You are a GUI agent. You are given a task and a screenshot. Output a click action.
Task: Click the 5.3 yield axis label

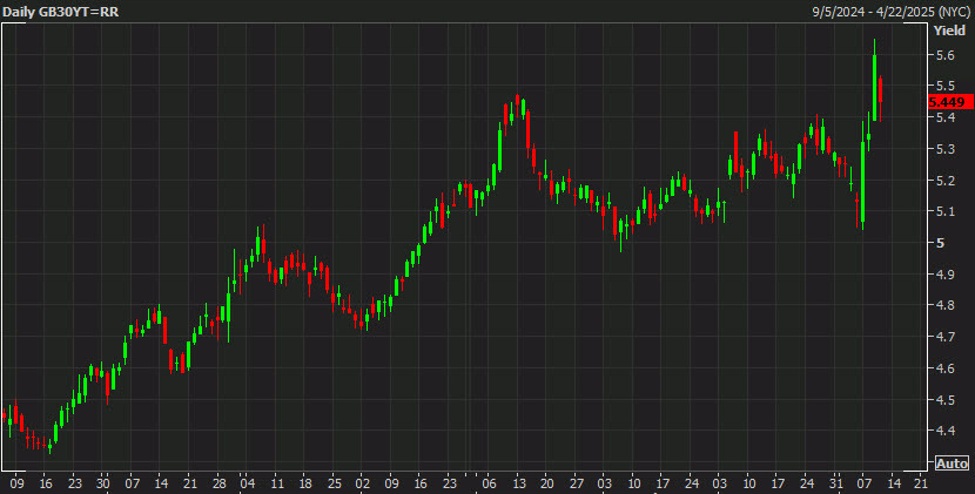click(943, 150)
